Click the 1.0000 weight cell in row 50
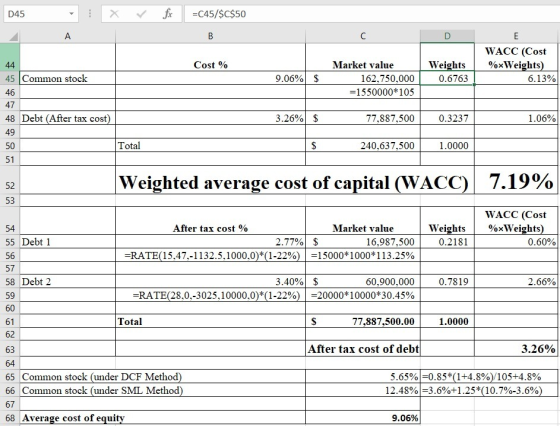The image size is (560, 426). pyautogui.click(x=448, y=145)
